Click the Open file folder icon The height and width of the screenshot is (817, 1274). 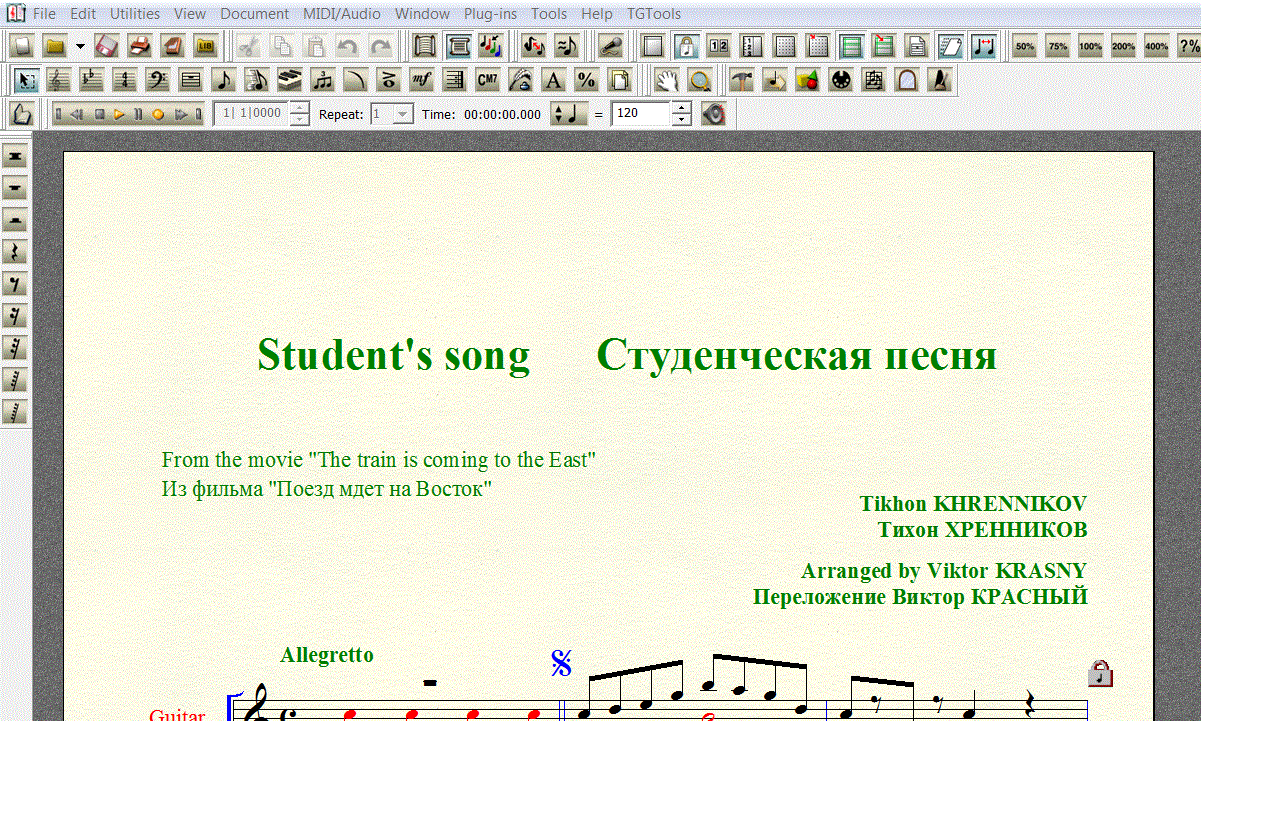(55, 46)
